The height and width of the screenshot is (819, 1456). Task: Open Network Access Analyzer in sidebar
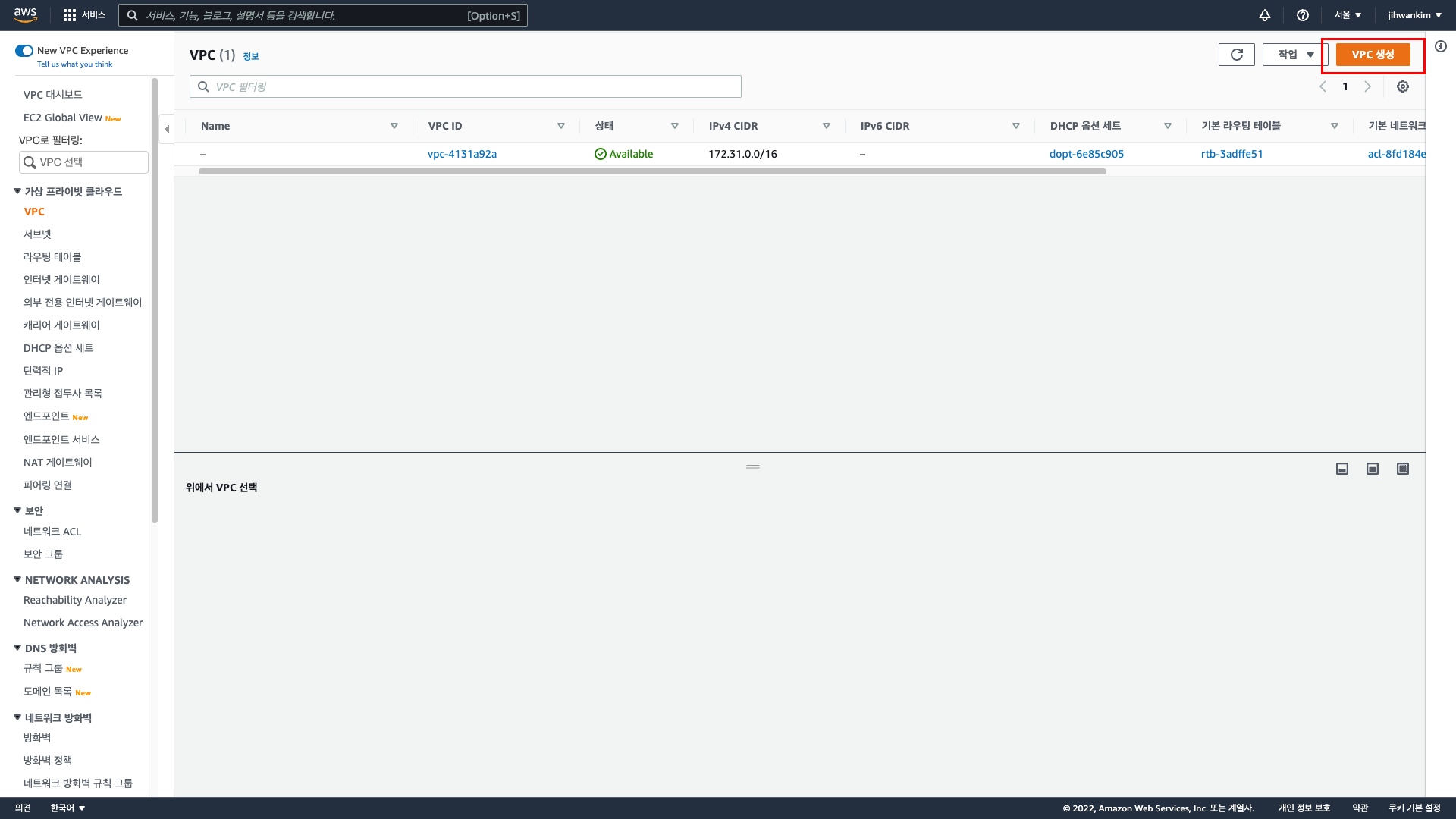pyautogui.click(x=83, y=623)
